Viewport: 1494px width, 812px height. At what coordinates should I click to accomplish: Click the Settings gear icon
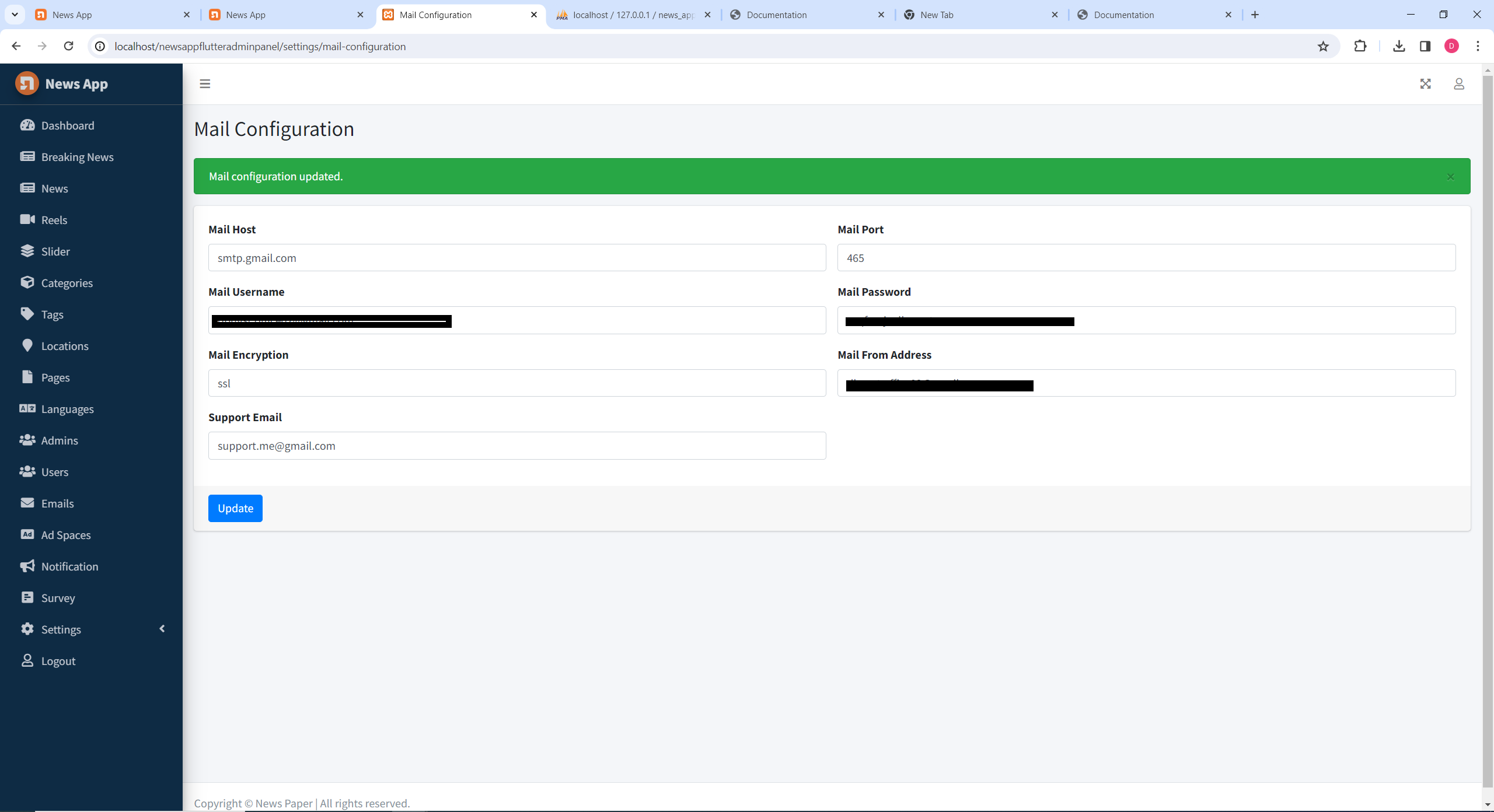click(27, 629)
